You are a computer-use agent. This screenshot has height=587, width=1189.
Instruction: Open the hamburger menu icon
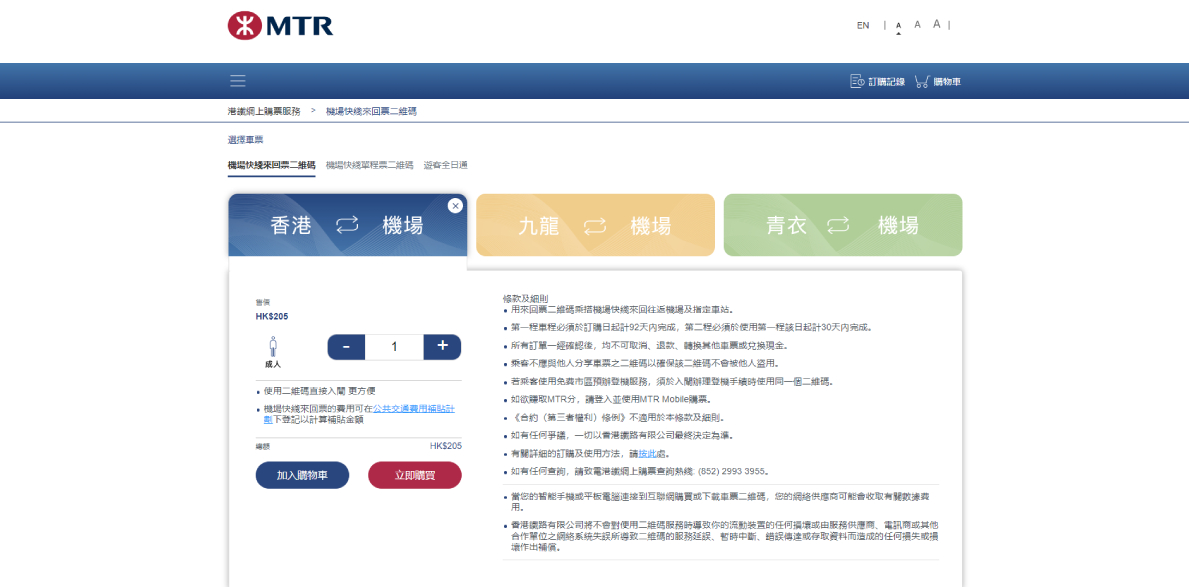238,81
